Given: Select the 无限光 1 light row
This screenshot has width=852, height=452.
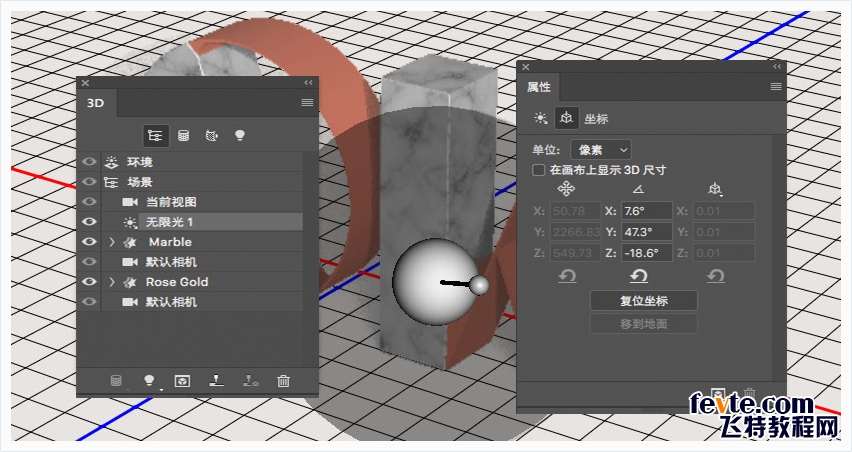Looking at the screenshot, I should click(x=202, y=222).
